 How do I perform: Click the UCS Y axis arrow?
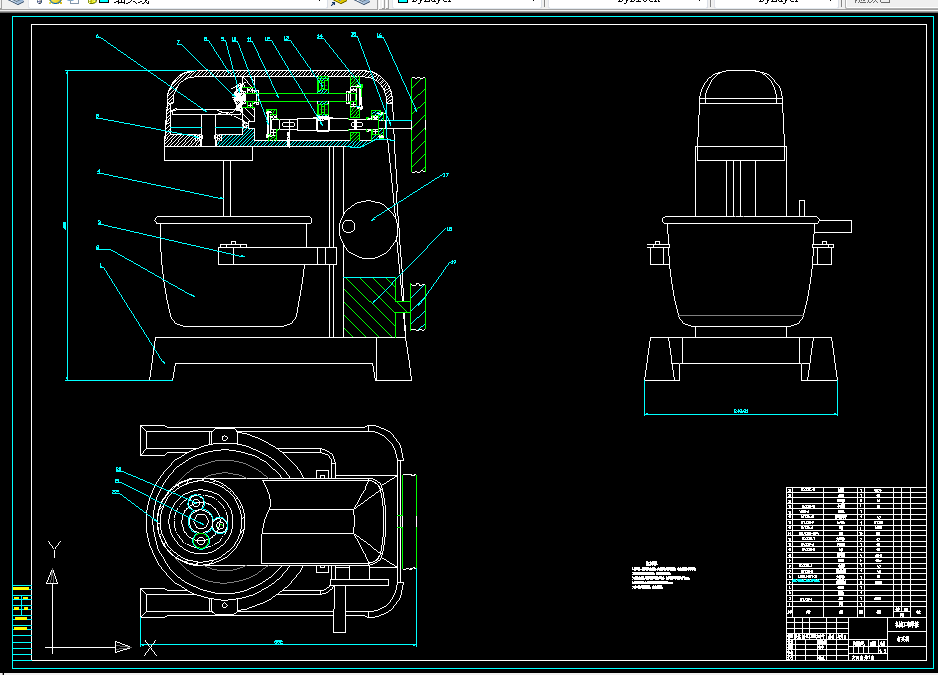click(53, 576)
